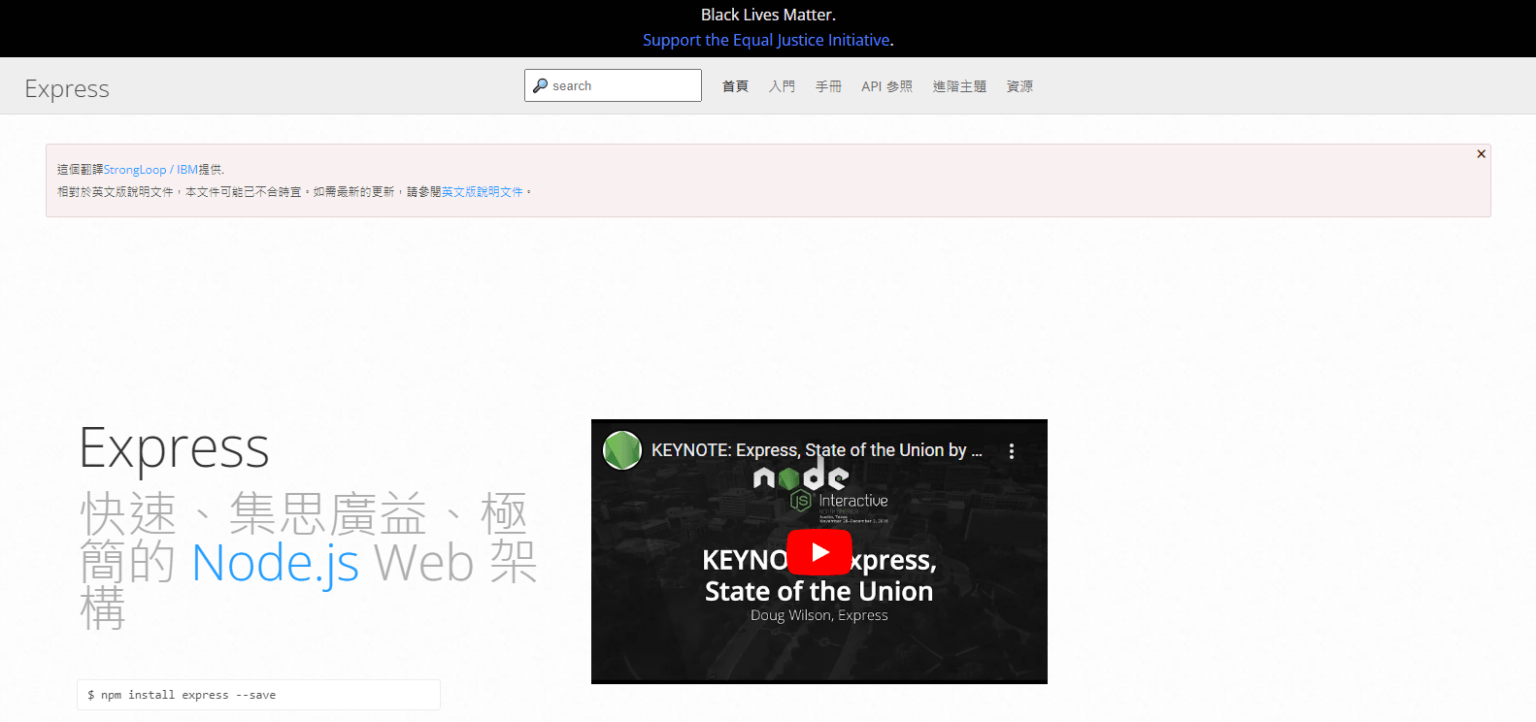Image resolution: width=1536 pixels, height=722 pixels.
Task: Open the StrongLoop link in the notice
Action: 136,169
